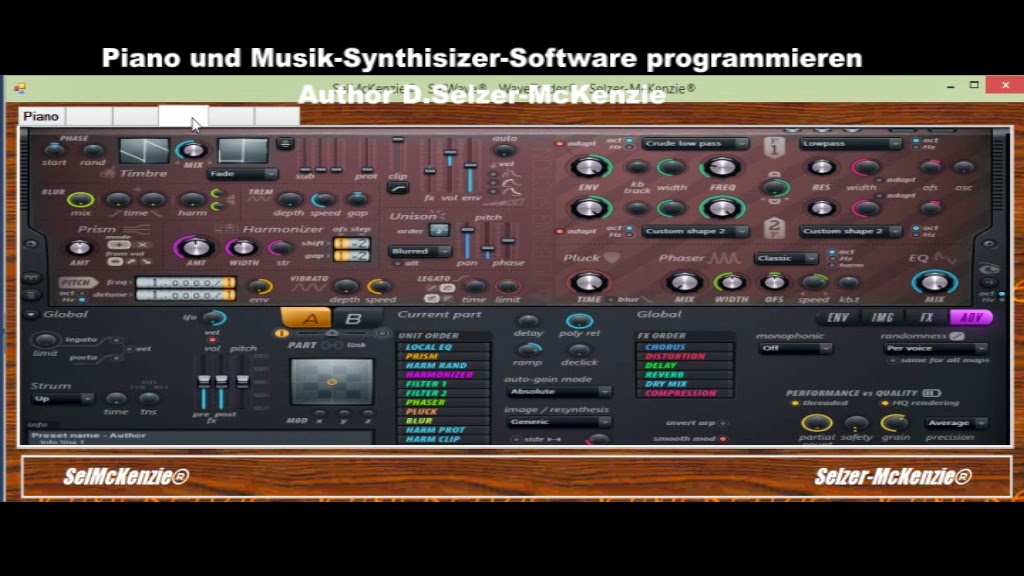Image resolution: width=1024 pixels, height=576 pixels.
Task: Open the Timbre 1 waveform display
Action: click(x=144, y=151)
